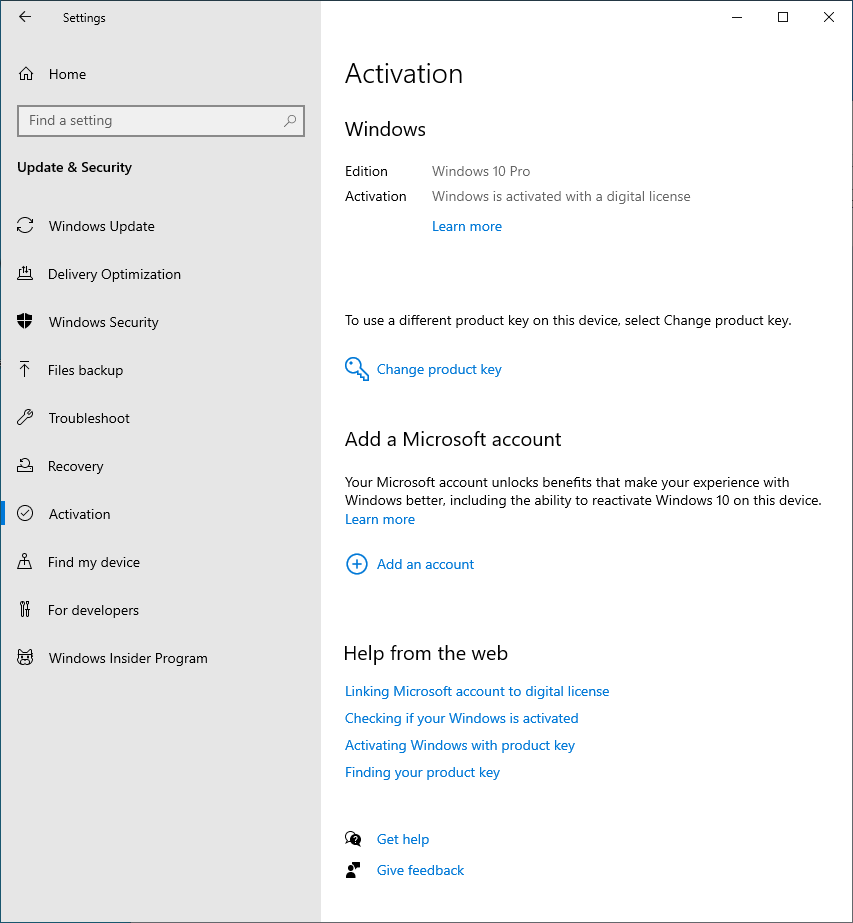Click the Get help chat icon
The width and height of the screenshot is (853, 923).
tap(353, 839)
